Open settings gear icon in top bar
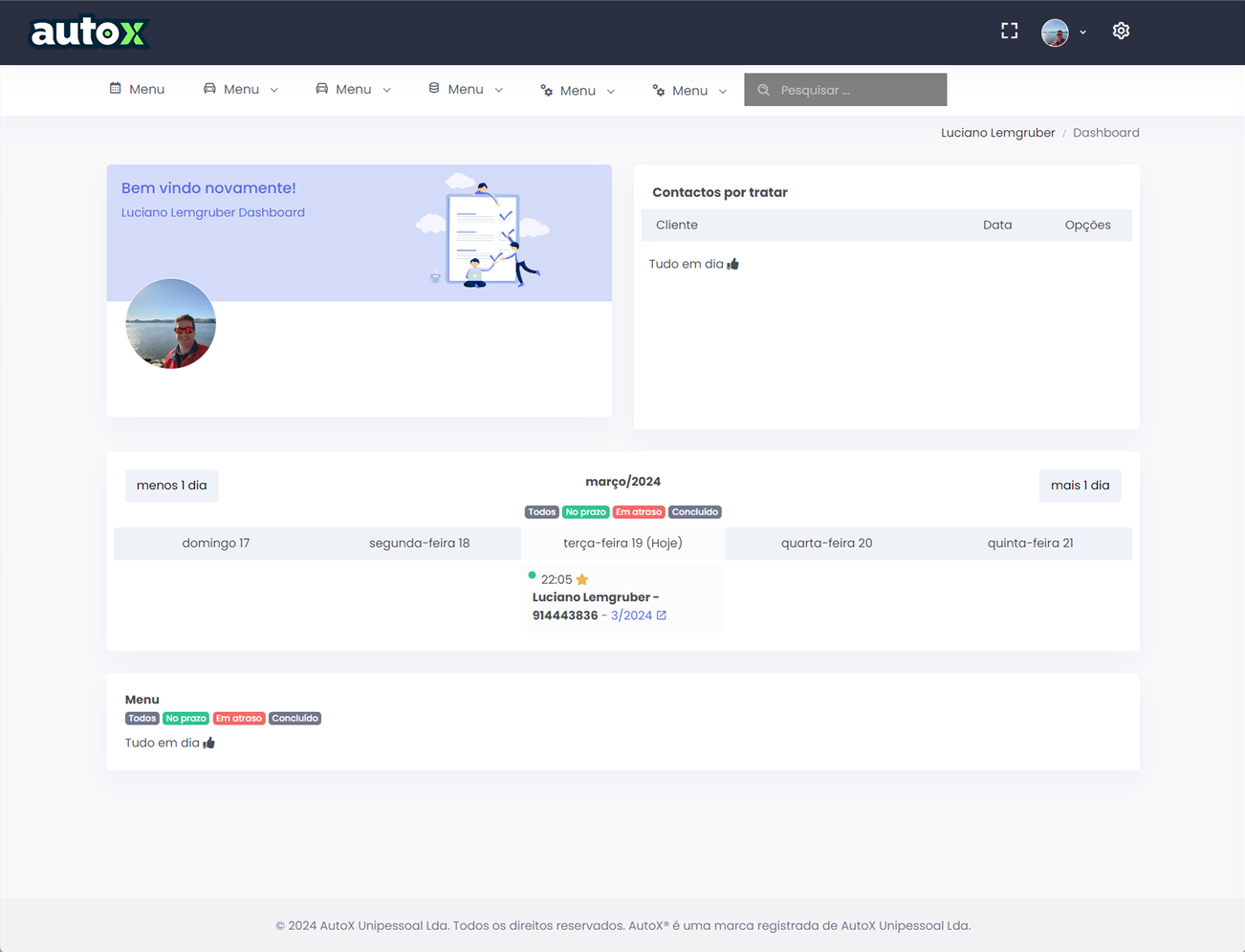1245x952 pixels. (x=1121, y=31)
